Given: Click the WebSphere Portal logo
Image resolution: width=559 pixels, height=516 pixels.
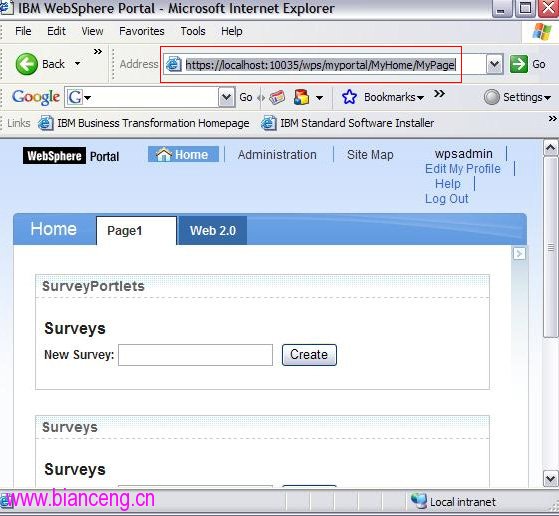Looking at the screenshot, I should [71, 156].
